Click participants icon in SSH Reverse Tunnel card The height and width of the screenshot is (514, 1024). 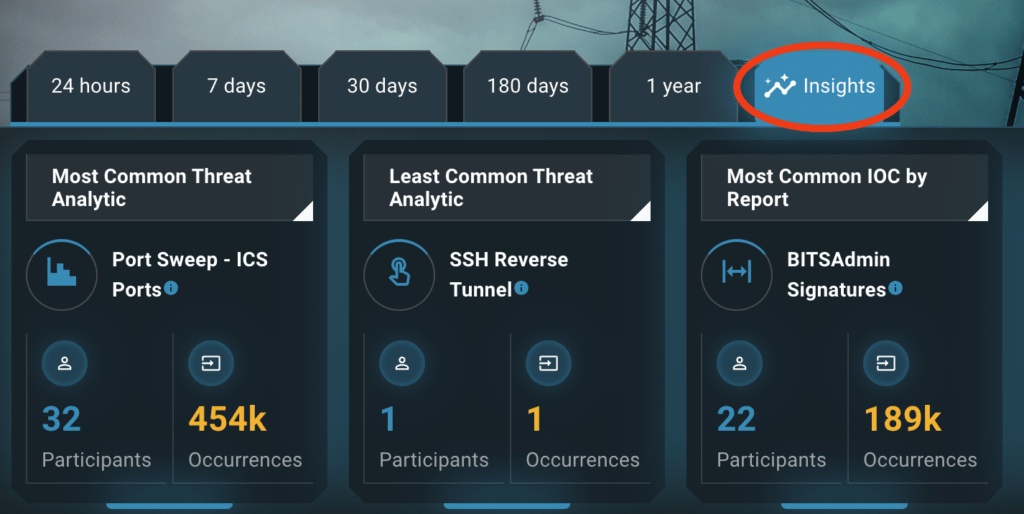[x=402, y=363]
